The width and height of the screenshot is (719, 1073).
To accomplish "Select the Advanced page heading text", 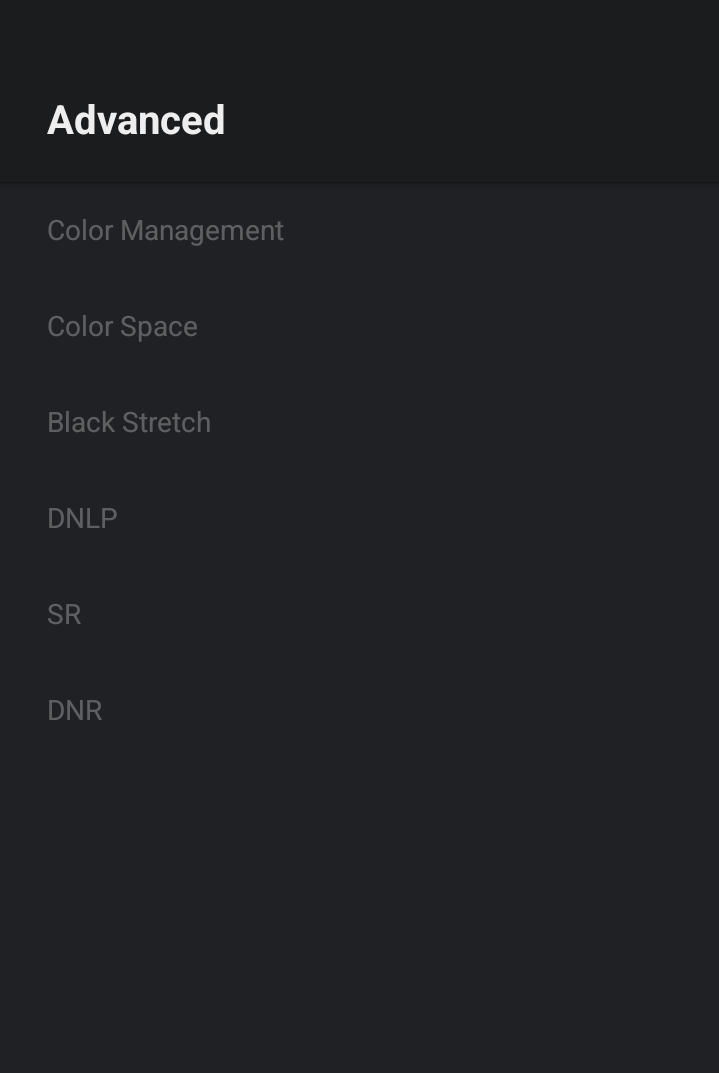I will point(136,121).
